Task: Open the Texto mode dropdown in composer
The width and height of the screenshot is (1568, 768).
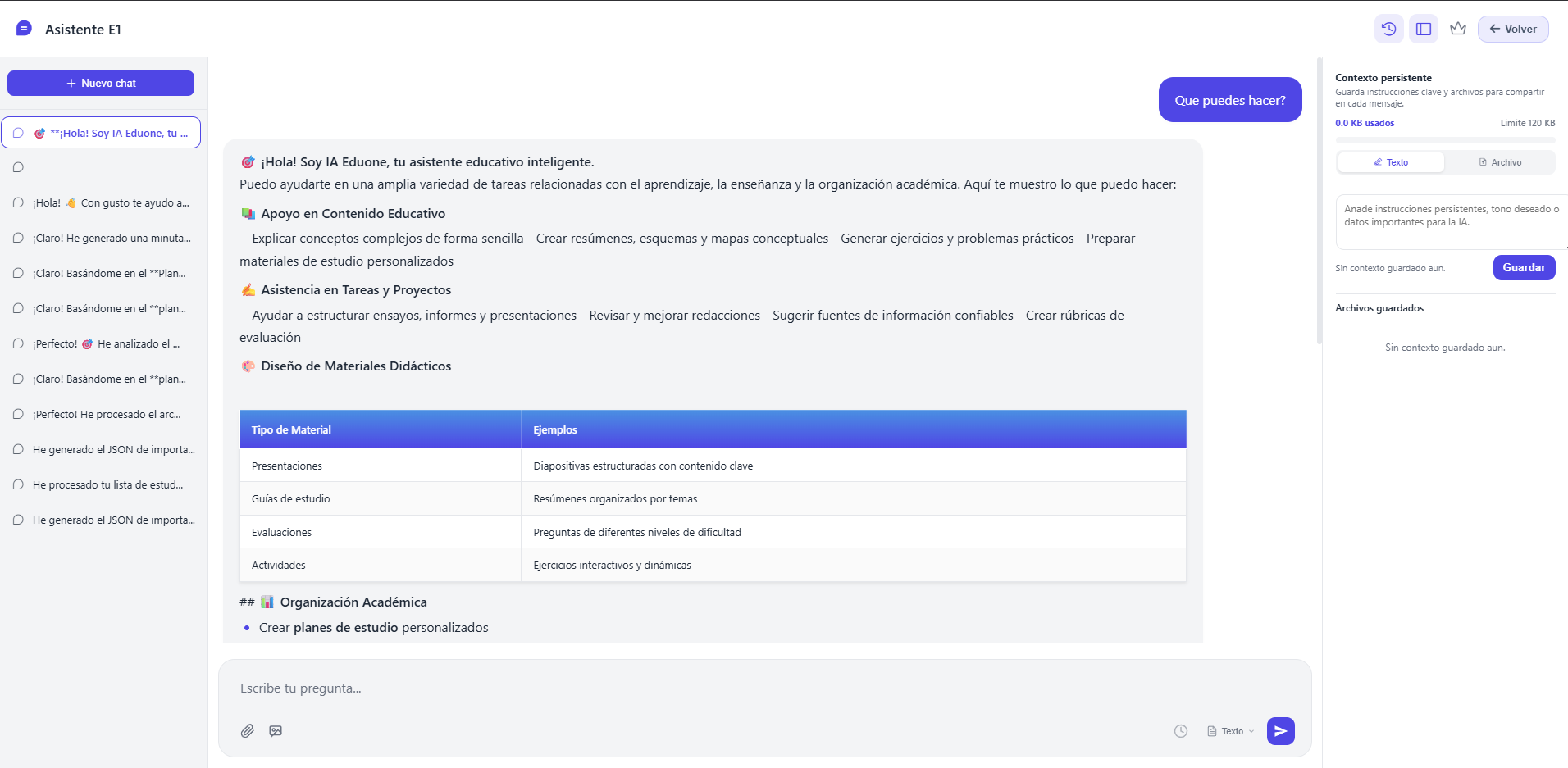Action: tap(1231, 731)
